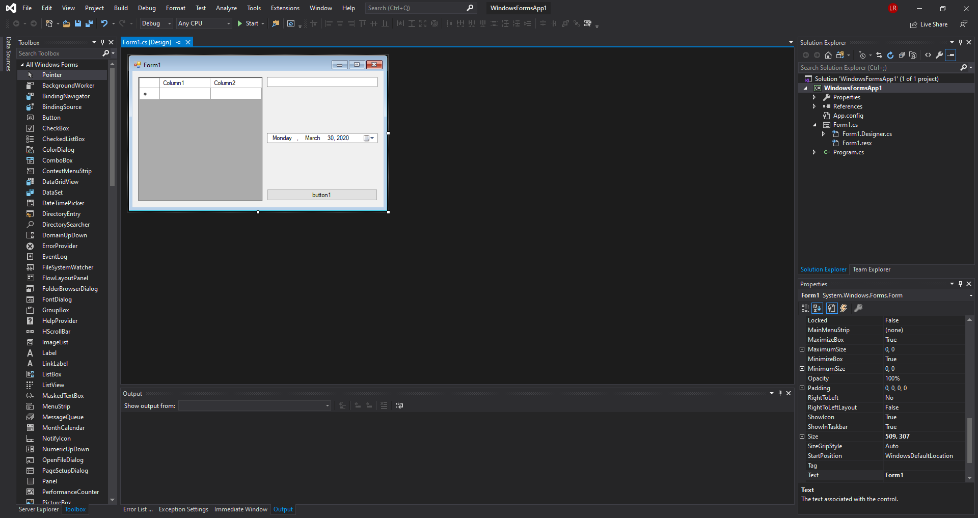Viewport: 978px width, 518px height.
Task: Click the Events lightning icon in Properties
Action: (844, 308)
